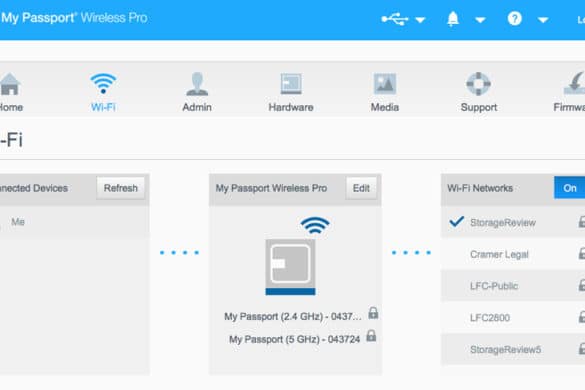Screen dimensions: 585x390
Task: Click the Support tab label
Action: pos(479,107)
